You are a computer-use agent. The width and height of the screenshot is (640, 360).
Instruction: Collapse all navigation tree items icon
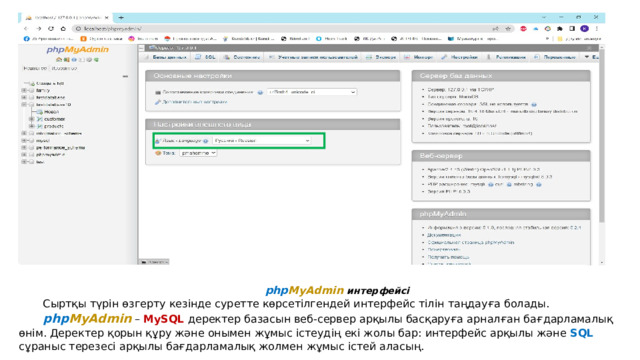point(125,76)
